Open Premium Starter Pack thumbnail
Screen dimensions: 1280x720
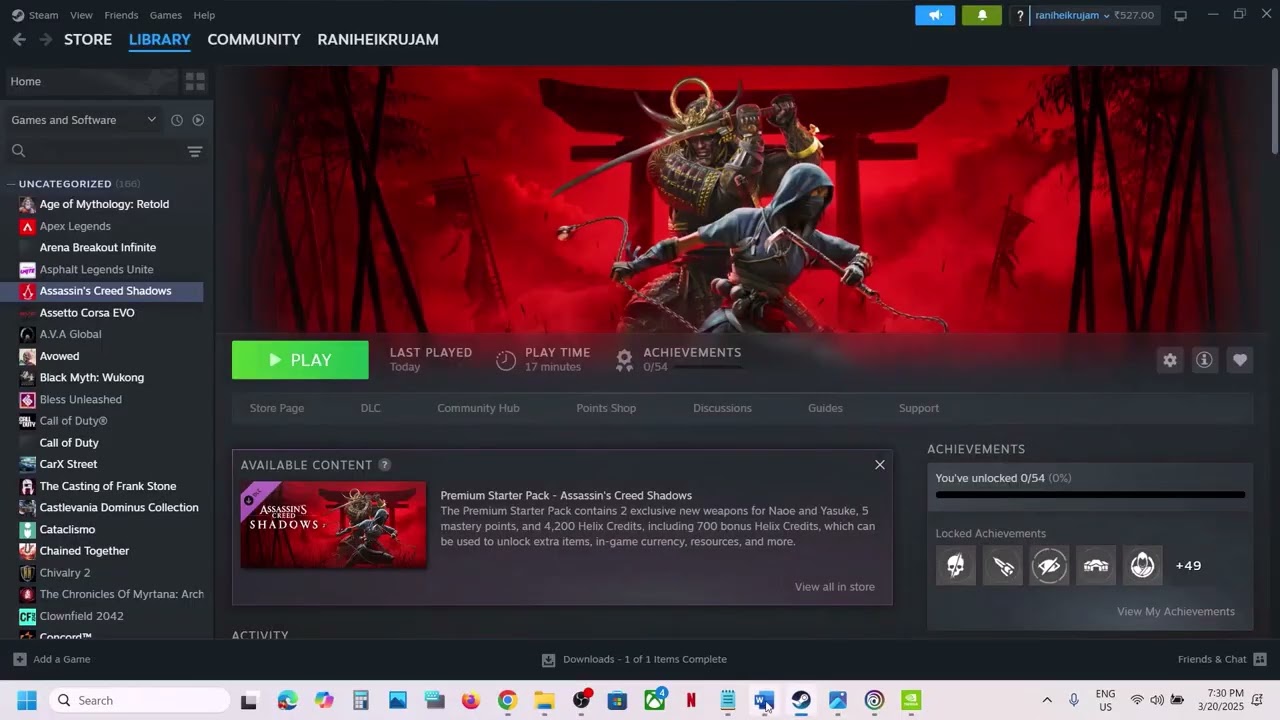(334, 525)
